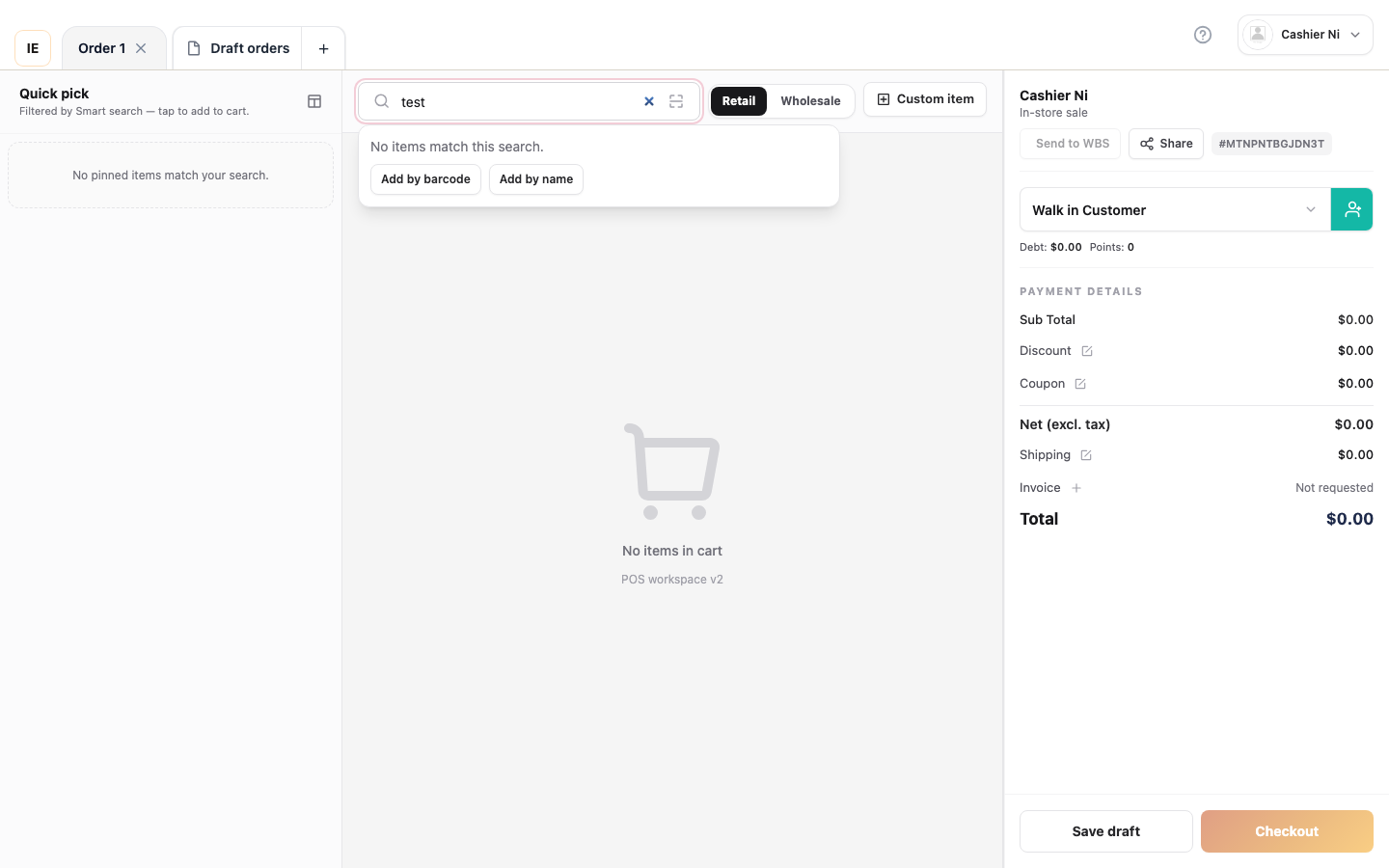Open the Cashier Ni account menu
The width and height of the screenshot is (1389, 868).
coord(1305,35)
